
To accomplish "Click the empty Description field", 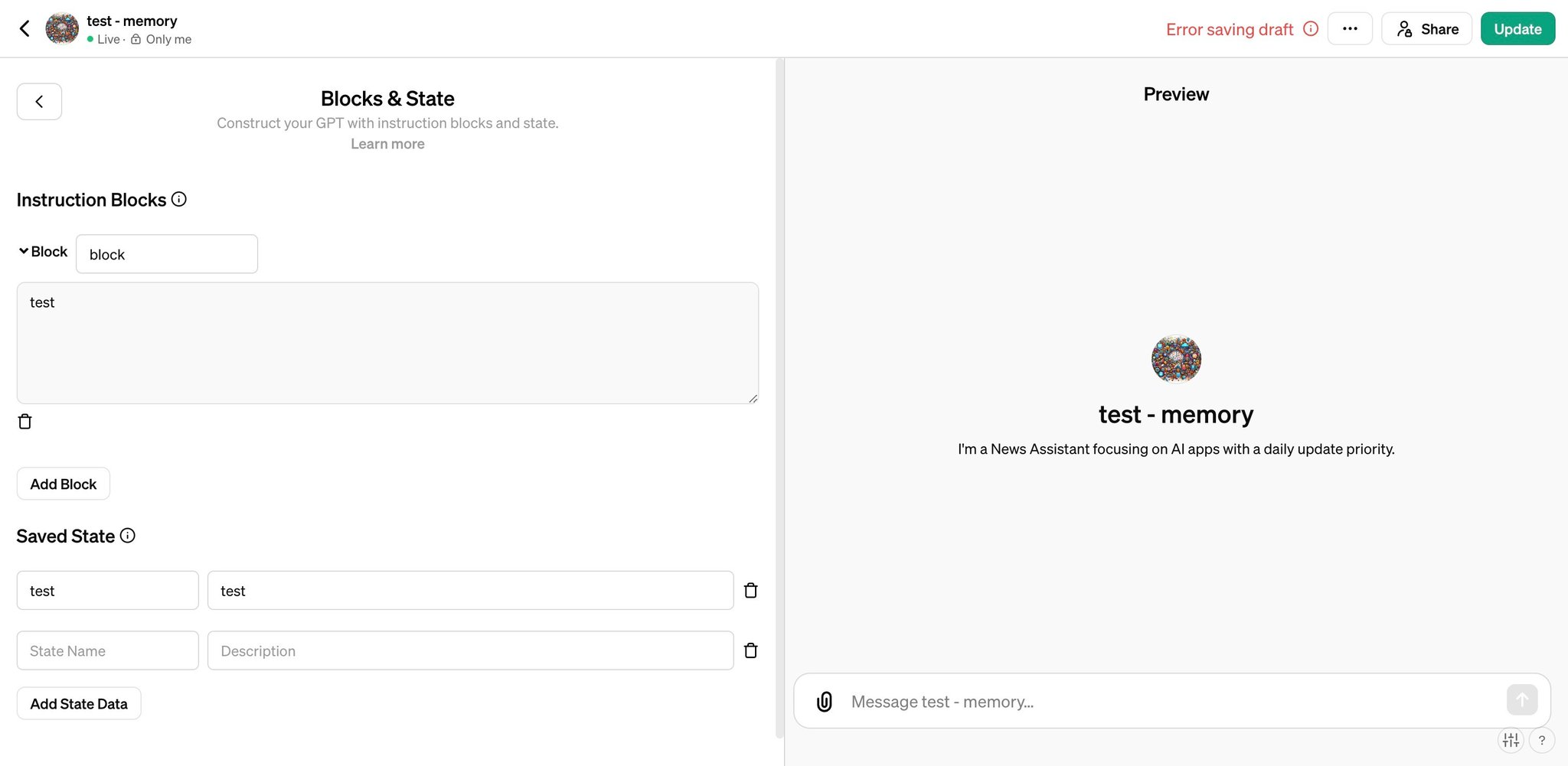I will pyautogui.click(x=470, y=650).
